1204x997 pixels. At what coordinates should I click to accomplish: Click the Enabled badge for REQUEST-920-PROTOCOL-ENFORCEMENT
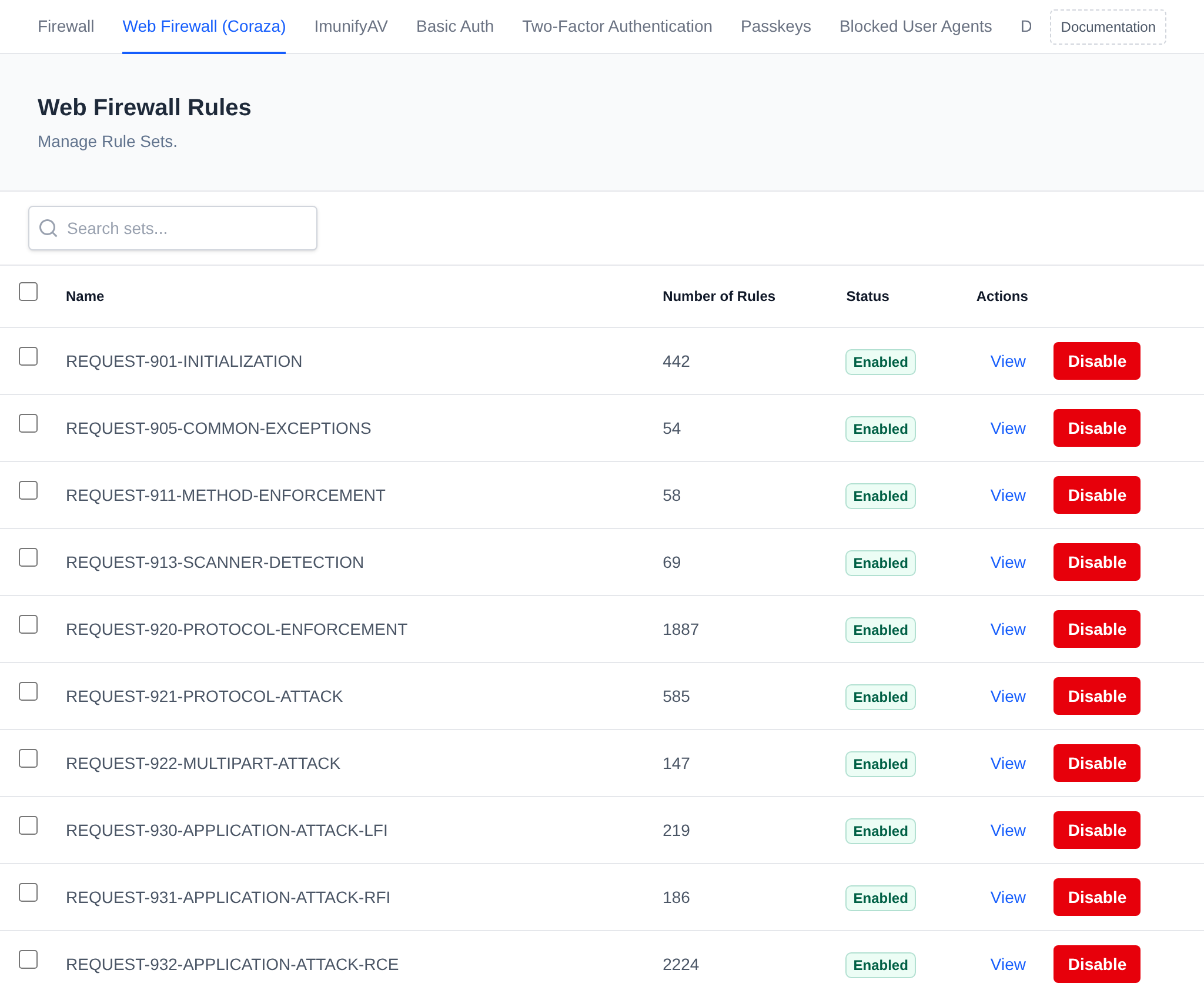(881, 630)
